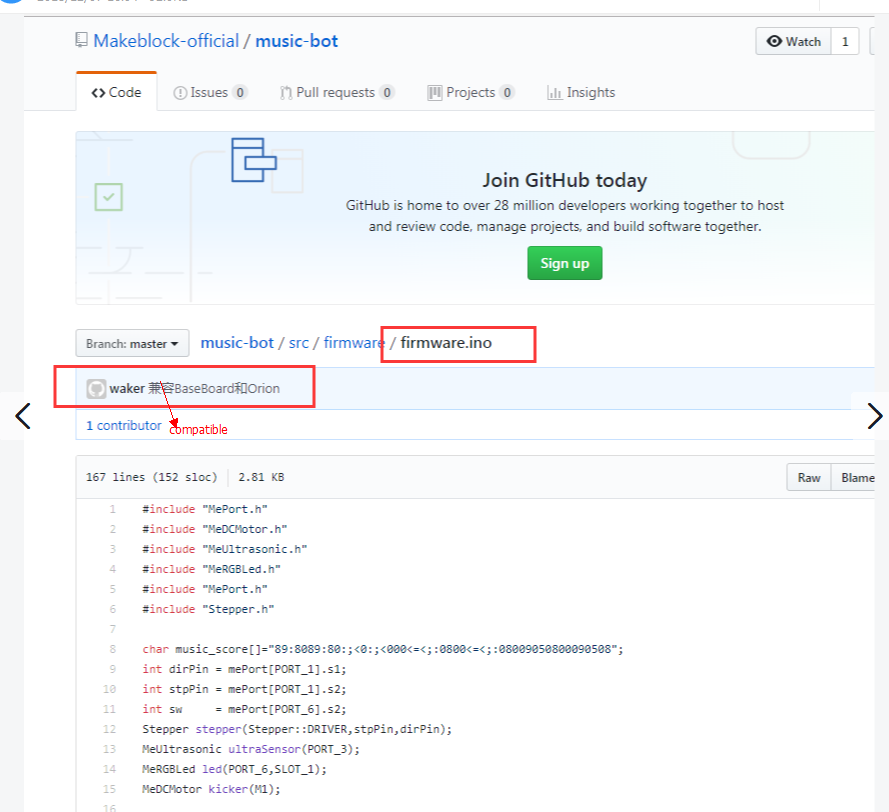Go to music-bot breadcrumb link
Screen dimensions: 889x812
(237, 343)
